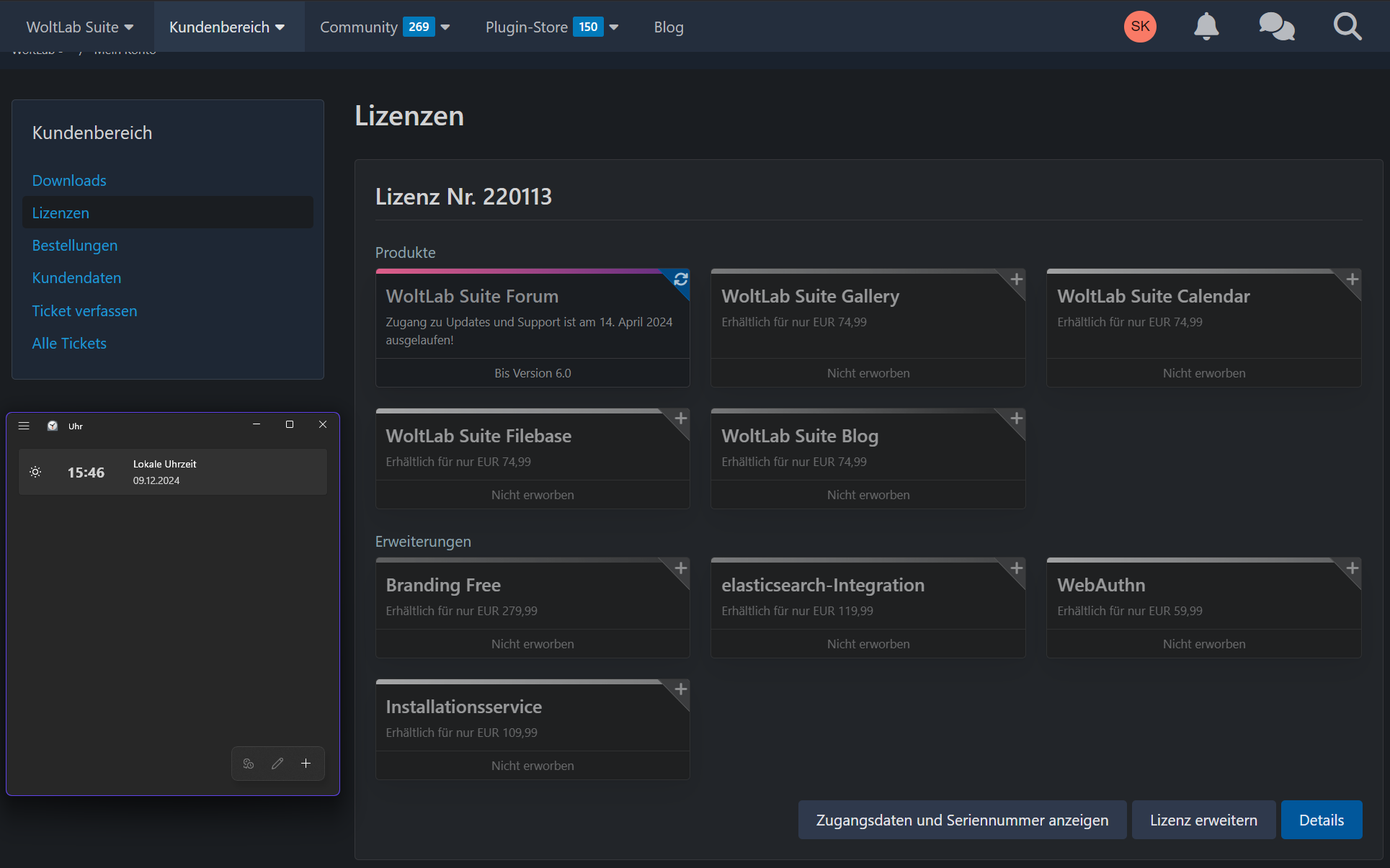Open hamburger menu in Uhr window
This screenshot has width=1390, height=868.
pos(24,426)
